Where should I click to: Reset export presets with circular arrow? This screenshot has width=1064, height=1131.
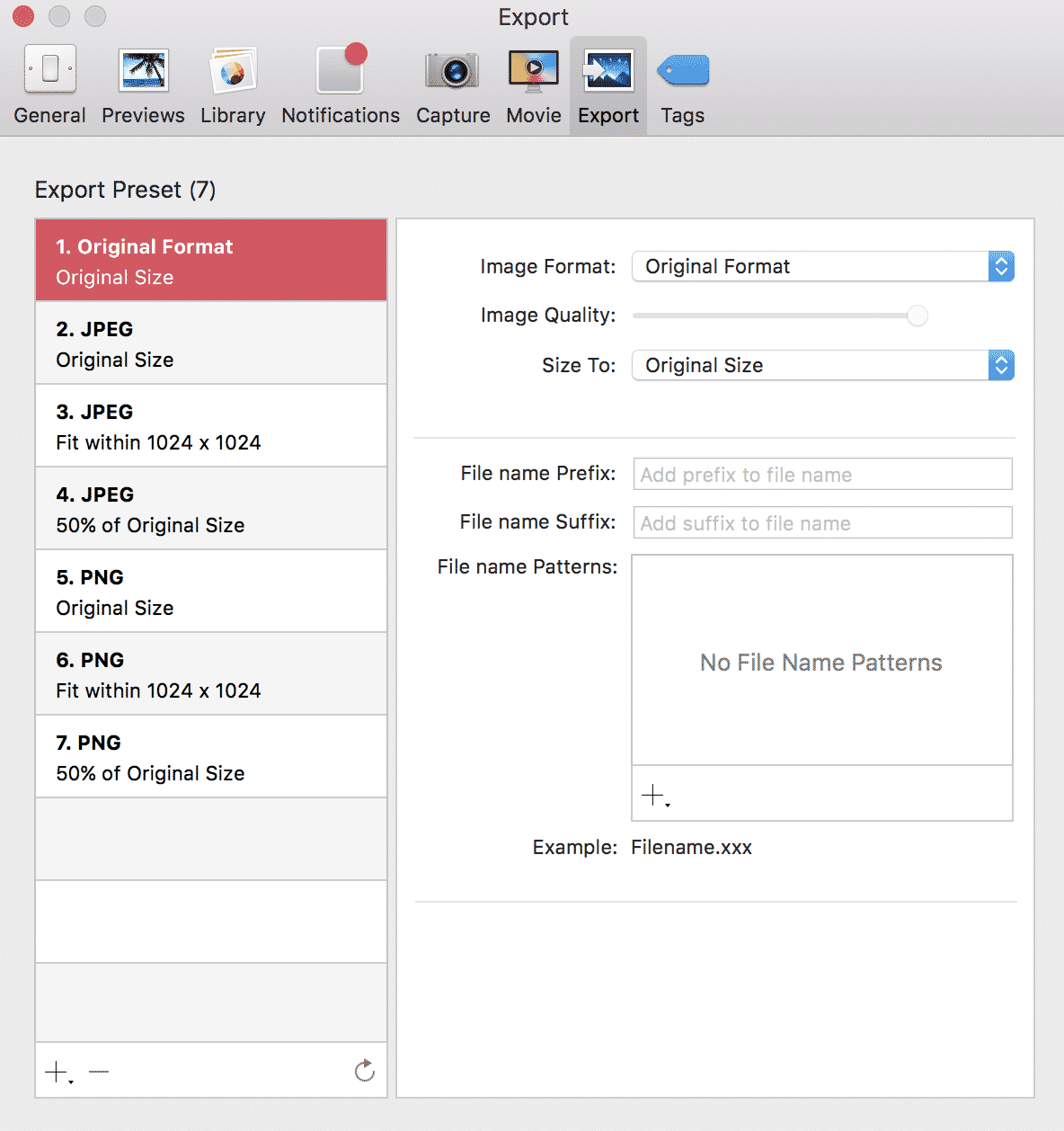364,1070
